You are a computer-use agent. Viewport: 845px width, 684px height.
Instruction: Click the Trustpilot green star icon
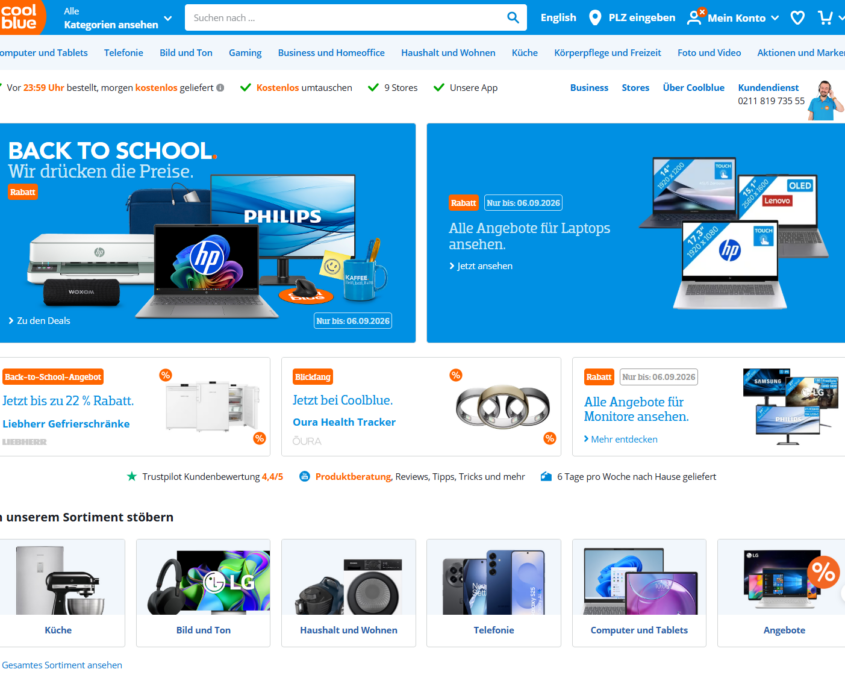pyautogui.click(x=131, y=476)
